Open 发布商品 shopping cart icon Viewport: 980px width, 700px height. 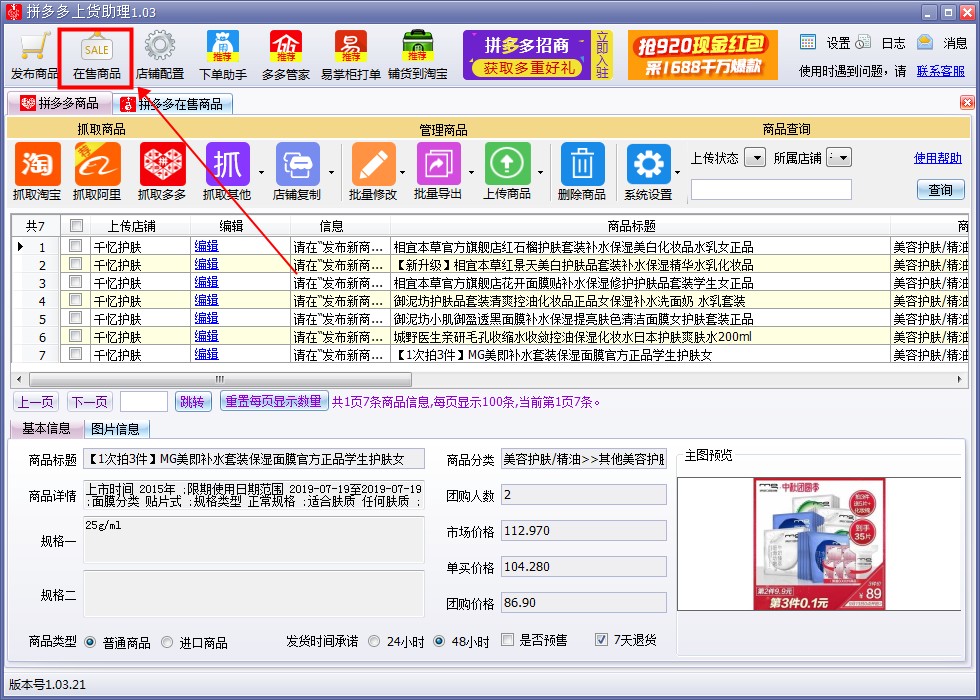(x=34, y=56)
